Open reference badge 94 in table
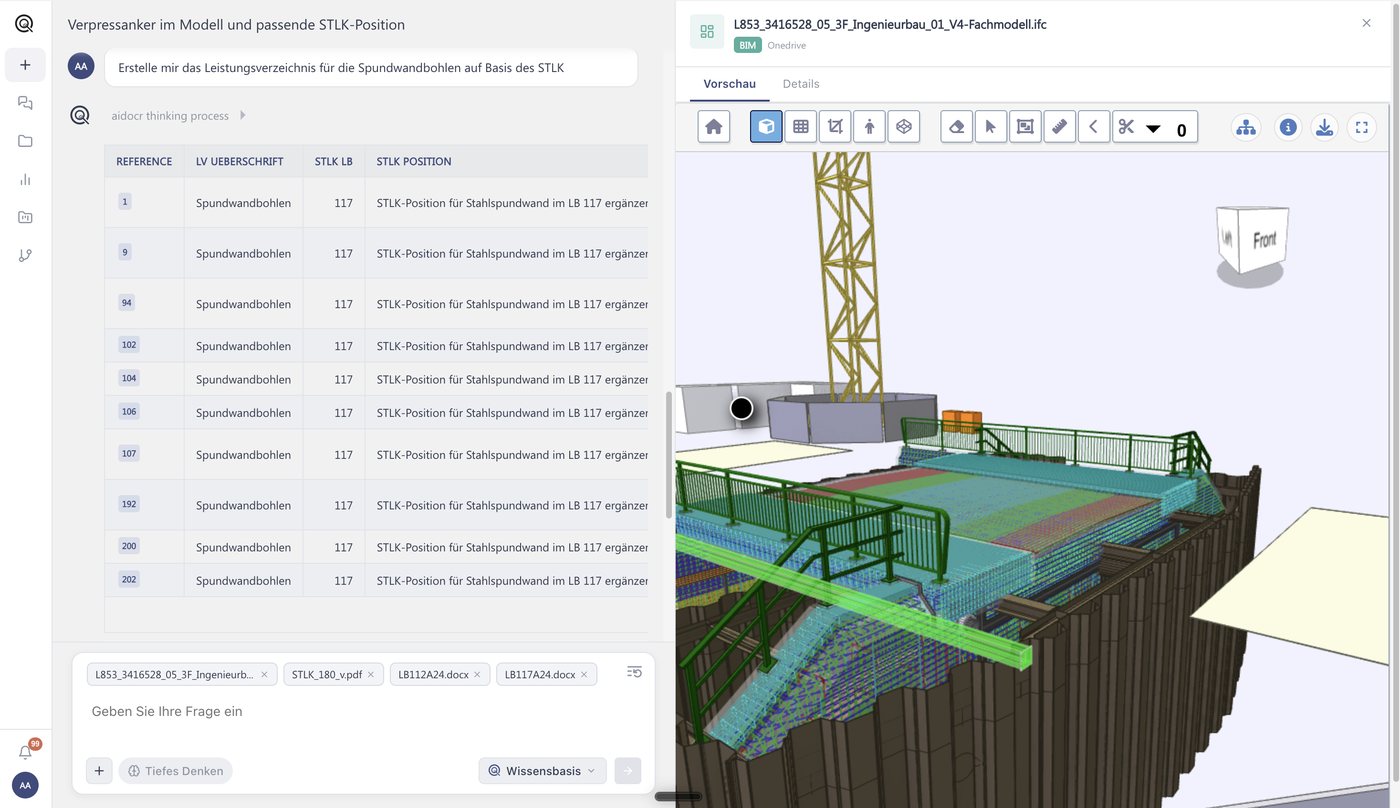The image size is (1400, 808). 127,303
